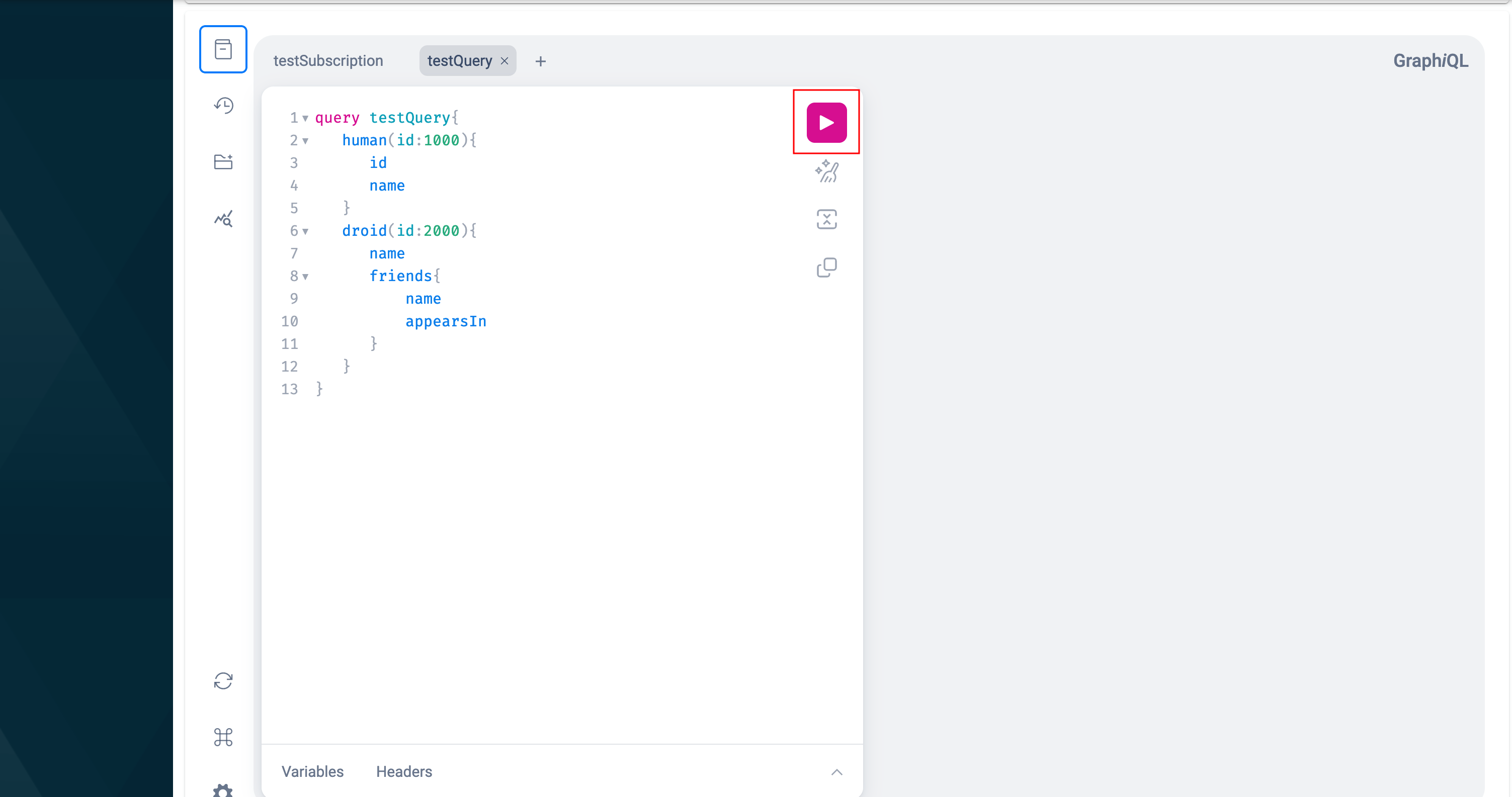Click the Re-fetch GraphQL schema icon
Viewport: 1512px width, 797px height.
(x=223, y=681)
